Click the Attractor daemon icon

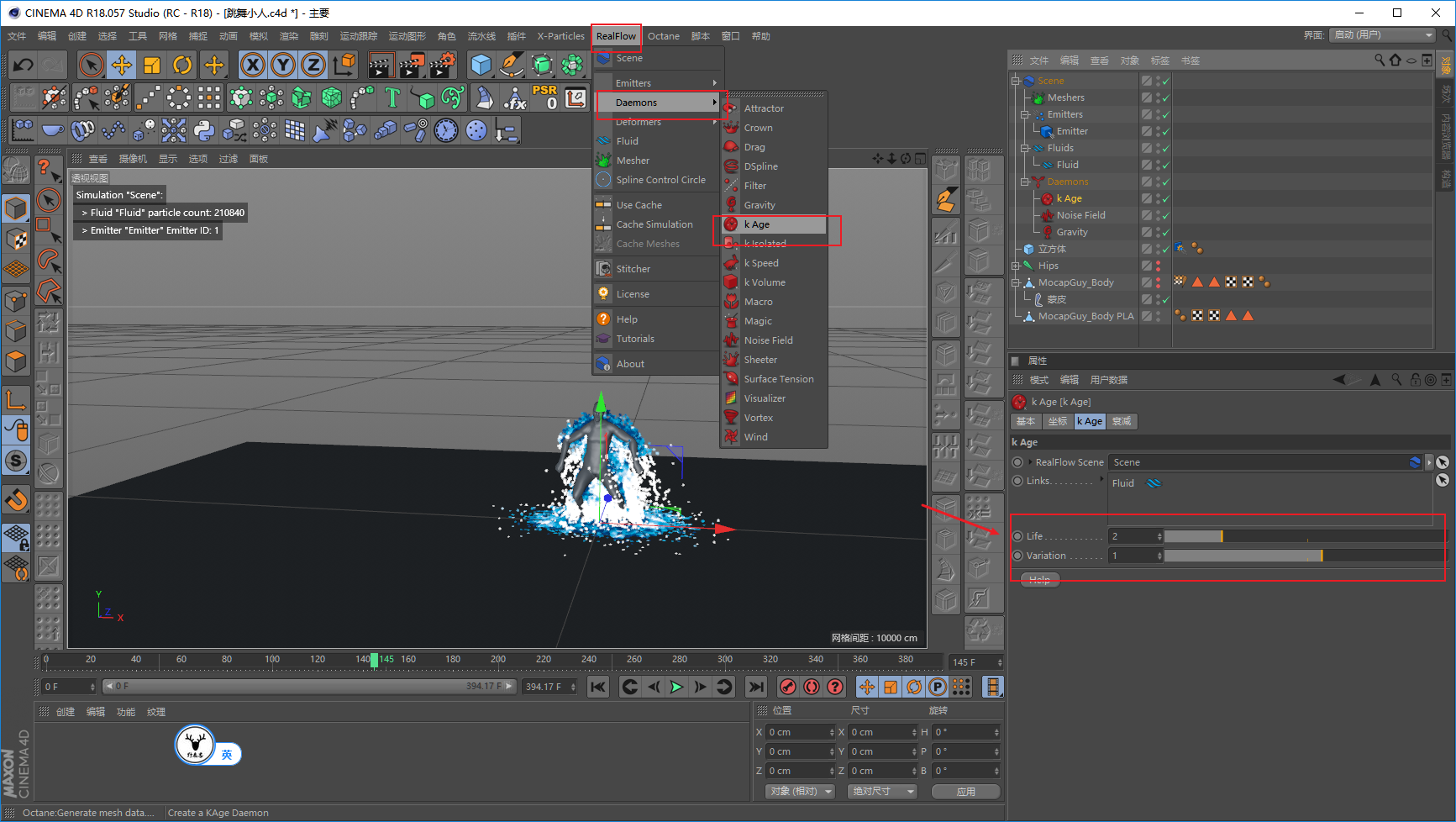731,108
